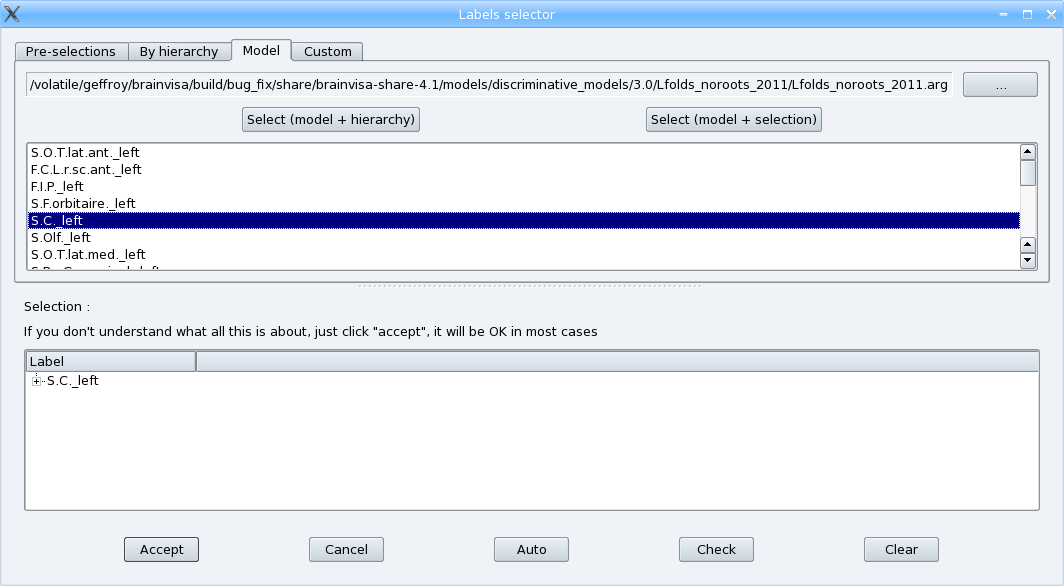Image resolution: width=1064 pixels, height=586 pixels.
Task: Open file browser with the ... button
Action: coord(1000,86)
